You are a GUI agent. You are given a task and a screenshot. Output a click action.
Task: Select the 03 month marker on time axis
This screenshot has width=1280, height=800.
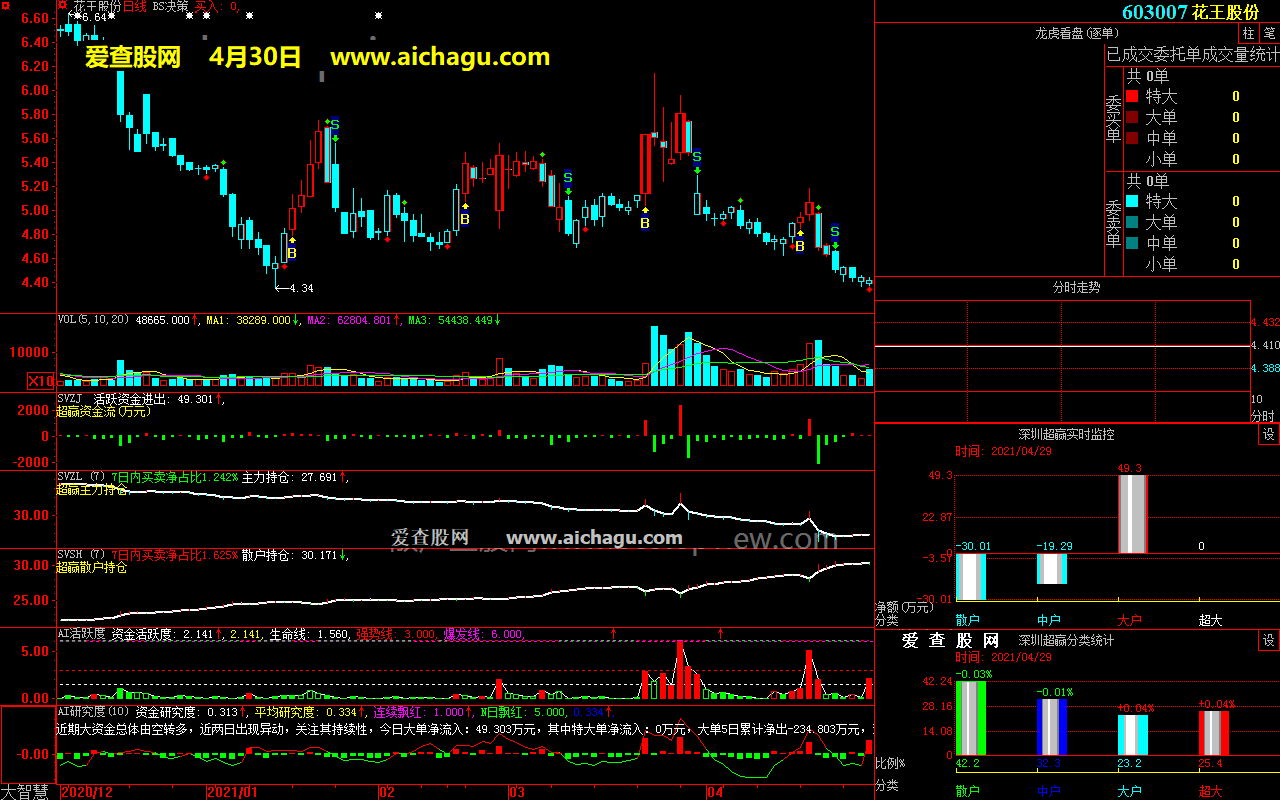(x=518, y=792)
